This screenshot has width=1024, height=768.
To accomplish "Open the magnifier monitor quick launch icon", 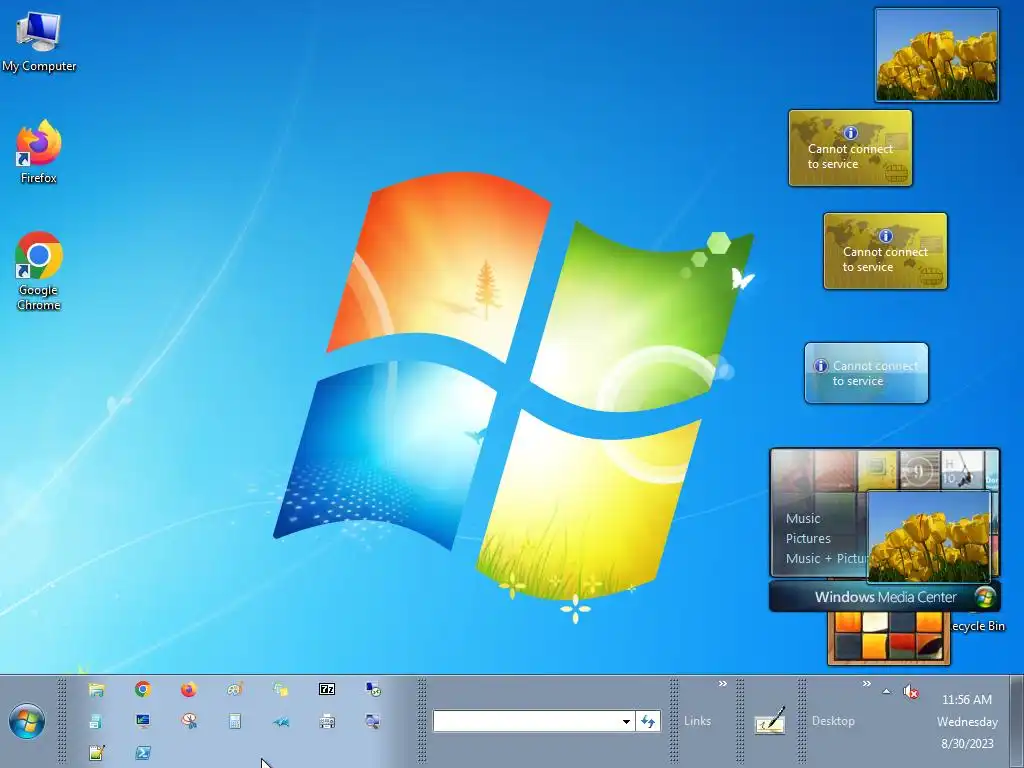I will (x=373, y=722).
